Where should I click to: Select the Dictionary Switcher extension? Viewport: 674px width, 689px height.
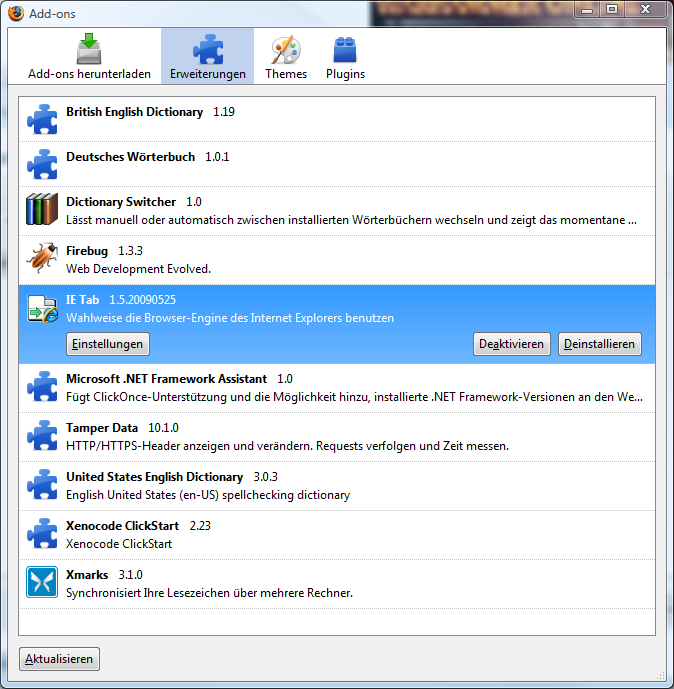[x=337, y=211]
